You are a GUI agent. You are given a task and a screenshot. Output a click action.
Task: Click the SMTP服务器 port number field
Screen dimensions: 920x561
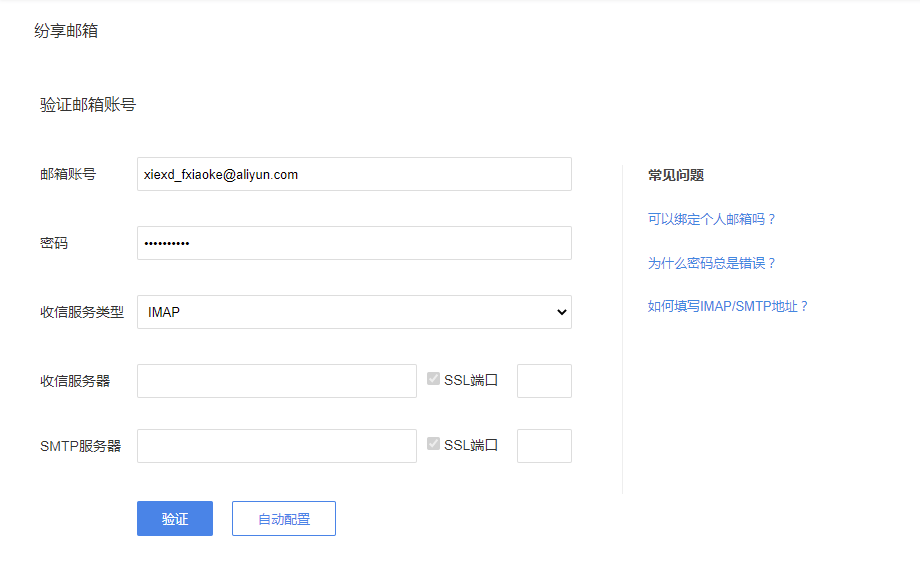coord(544,446)
